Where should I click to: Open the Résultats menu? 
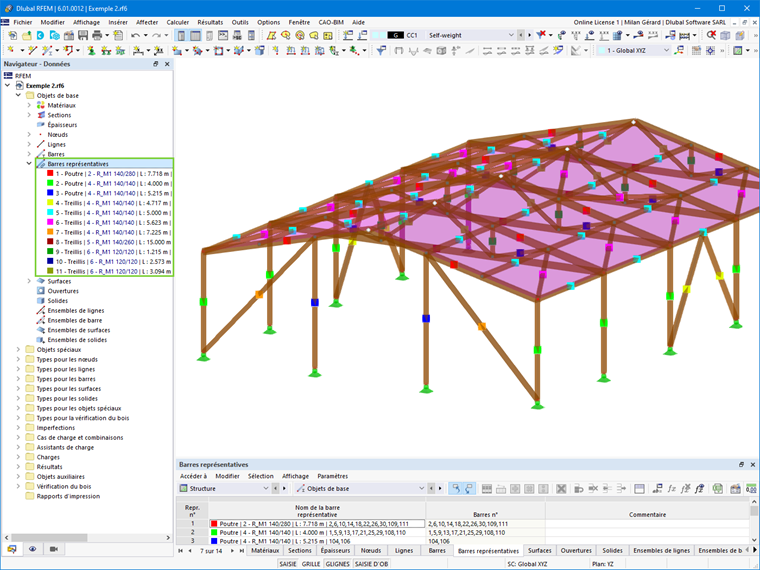pos(210,22)
